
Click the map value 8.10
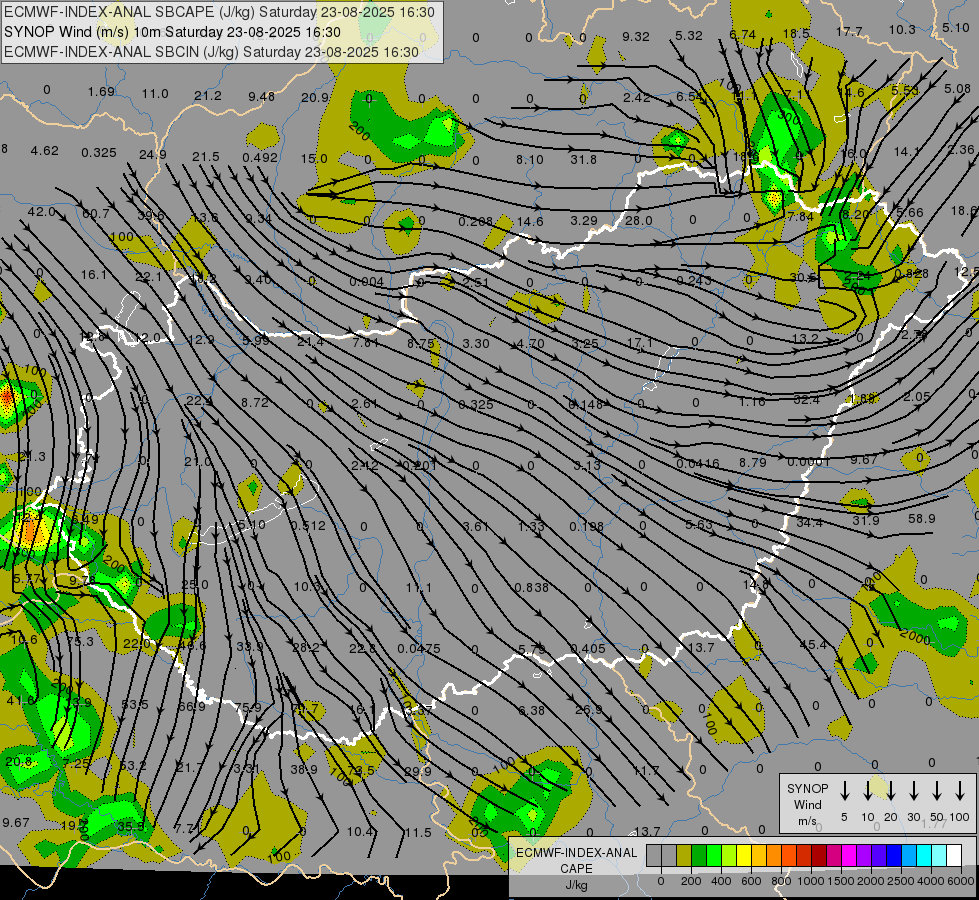(529, 160)
